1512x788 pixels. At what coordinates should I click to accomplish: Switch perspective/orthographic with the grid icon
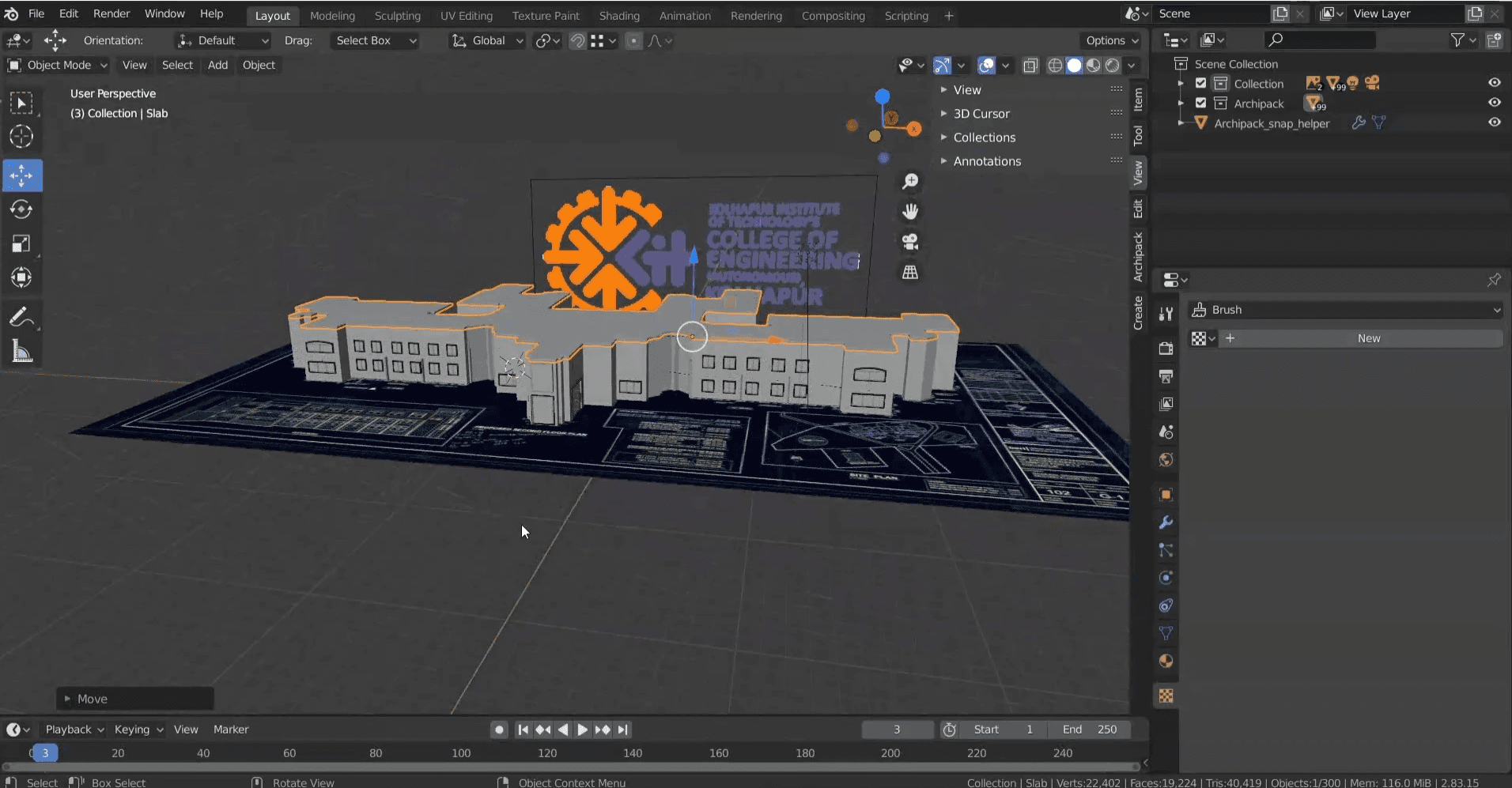[x=910, y=272]
